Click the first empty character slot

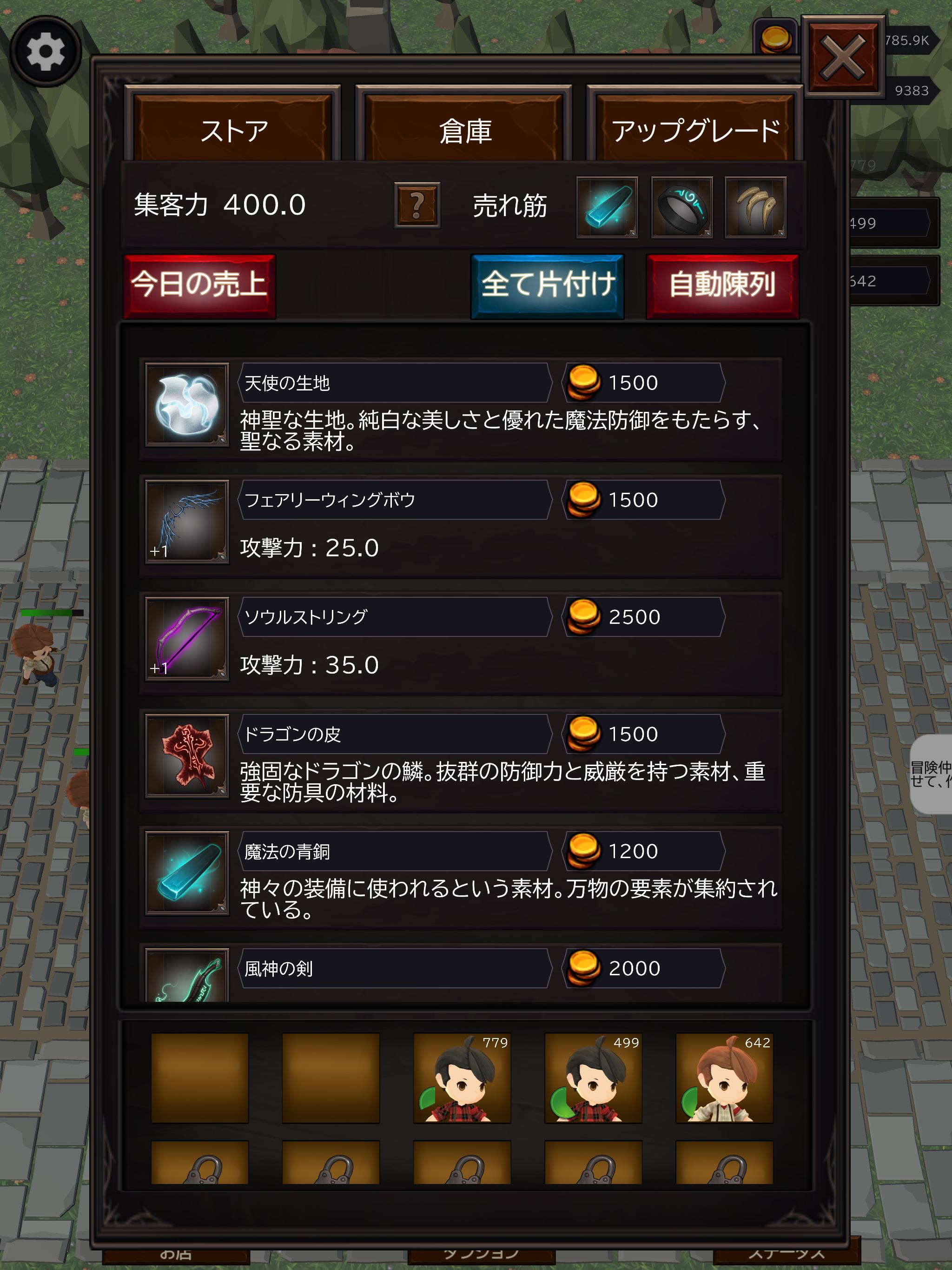tap(200, 1078)
